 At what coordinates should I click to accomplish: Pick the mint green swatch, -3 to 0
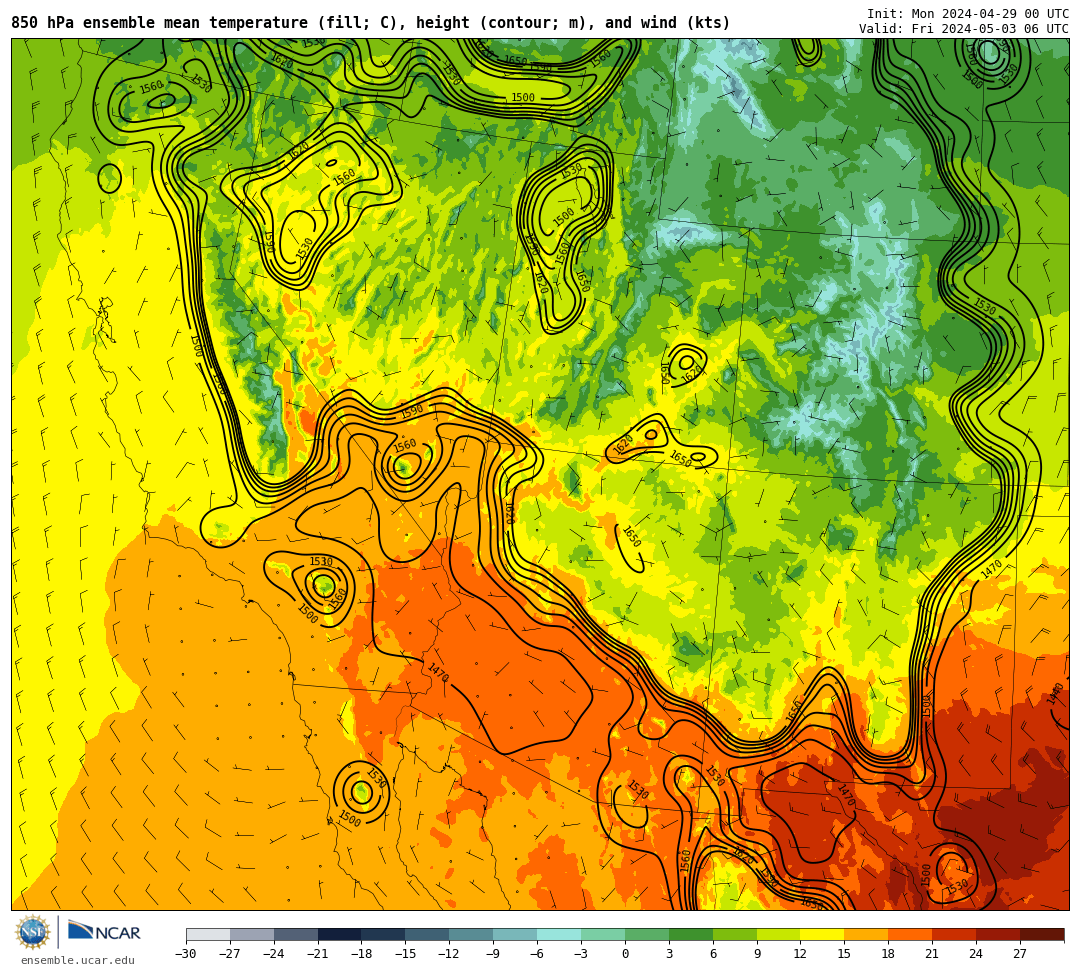pos(603,934)
